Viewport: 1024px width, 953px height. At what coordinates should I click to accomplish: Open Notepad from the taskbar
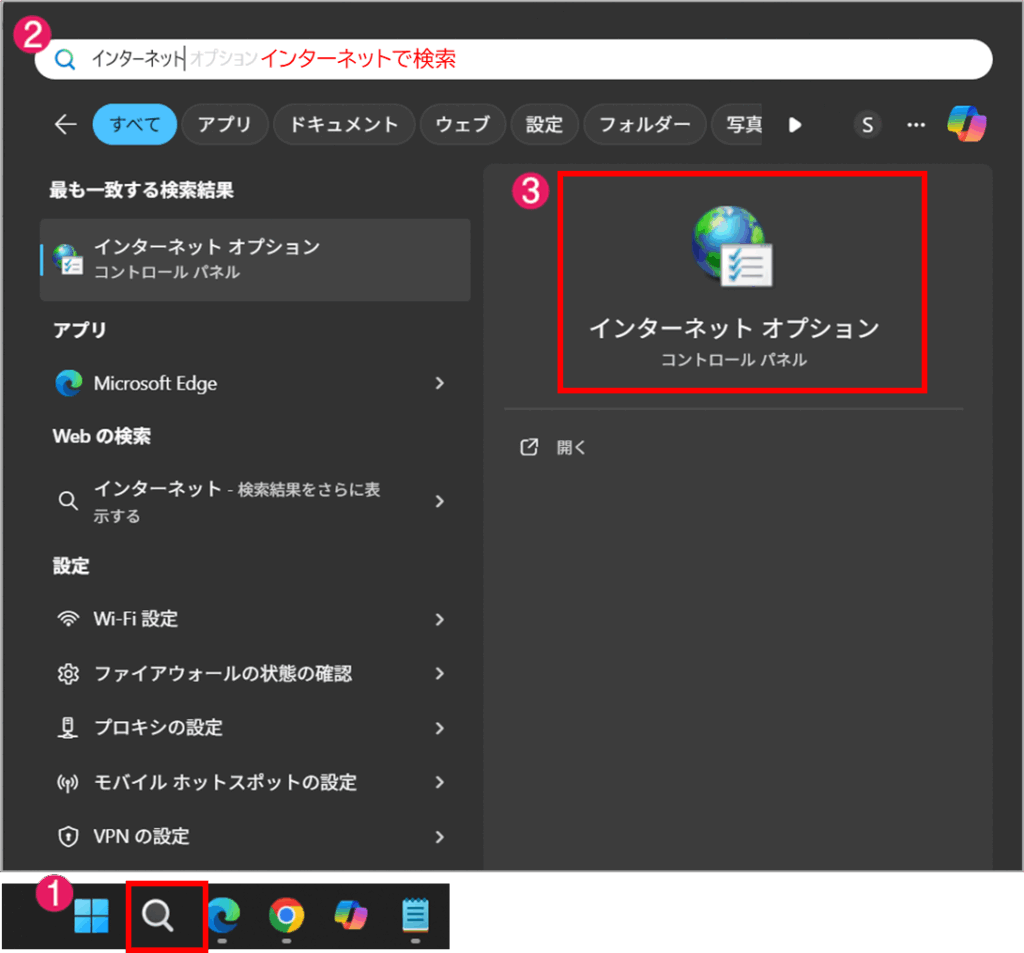pos(415,914)
